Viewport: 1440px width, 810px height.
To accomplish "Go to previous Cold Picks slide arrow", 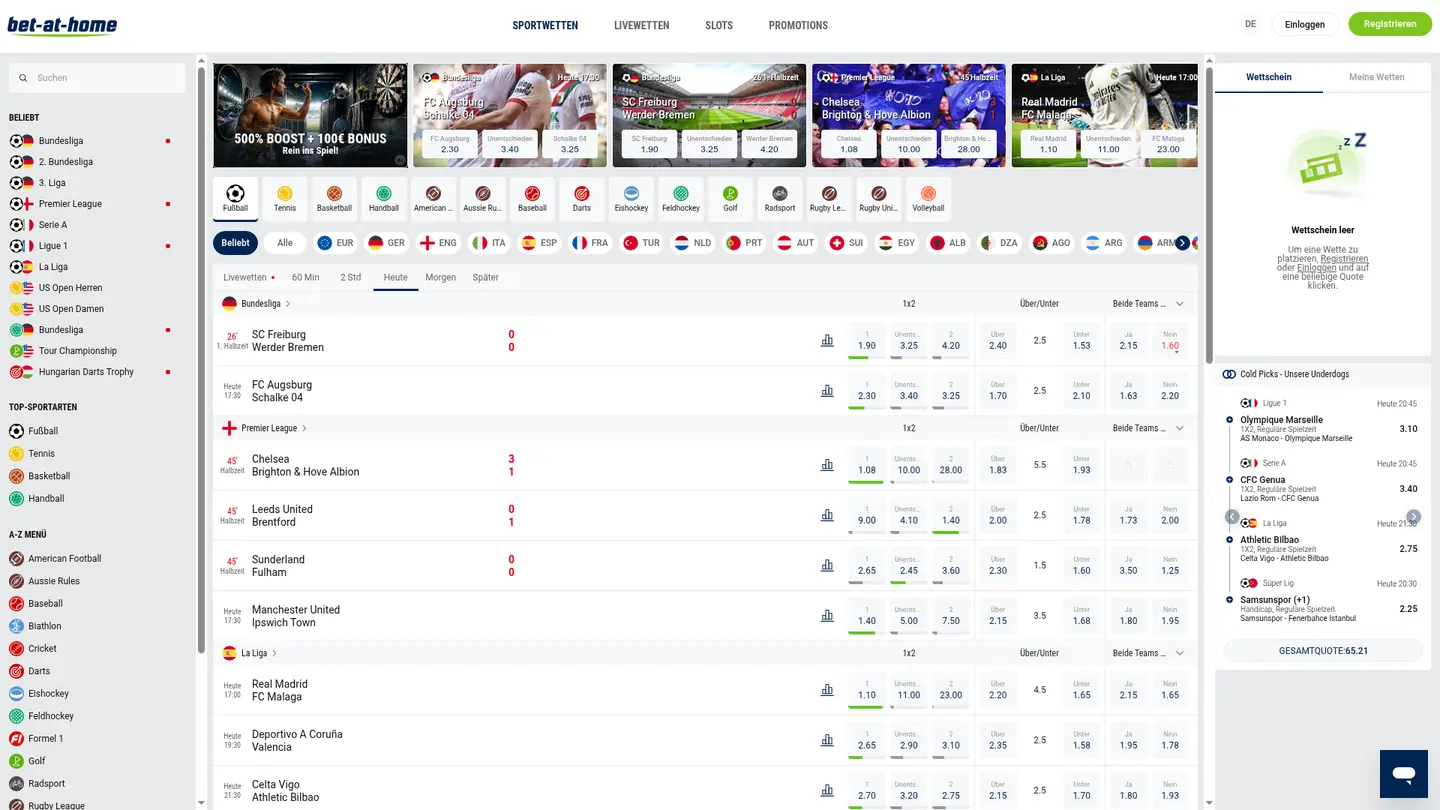I will click(1232, 517).
